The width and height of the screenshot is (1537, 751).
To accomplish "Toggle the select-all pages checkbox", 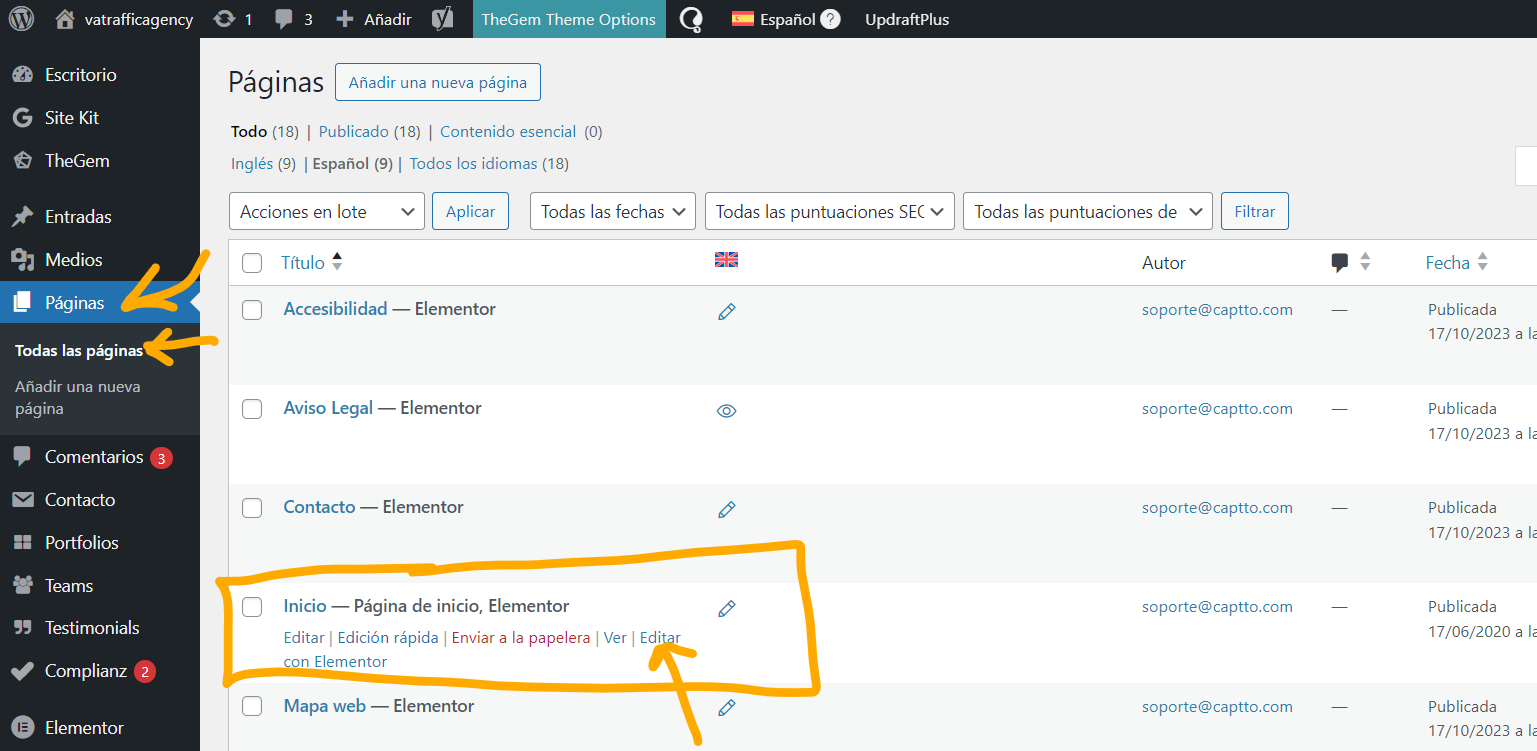I will click(252, 263).
